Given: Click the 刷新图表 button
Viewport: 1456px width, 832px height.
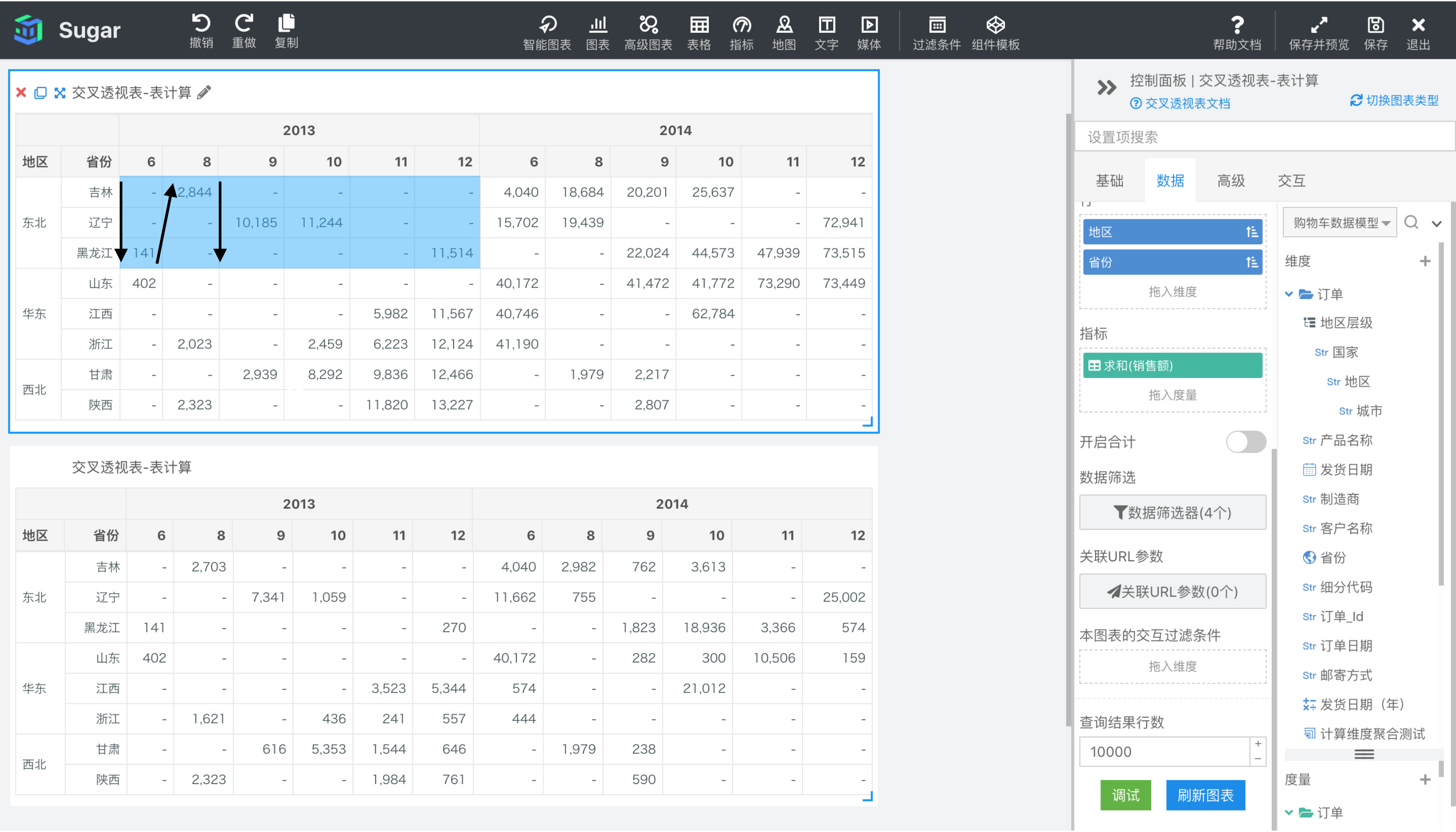Looking at the screenshot, I should pyautogui.click(x=1205, y=795).
